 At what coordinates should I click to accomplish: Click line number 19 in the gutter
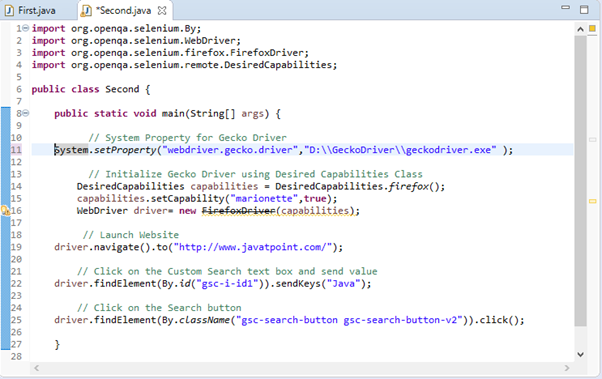16,247
